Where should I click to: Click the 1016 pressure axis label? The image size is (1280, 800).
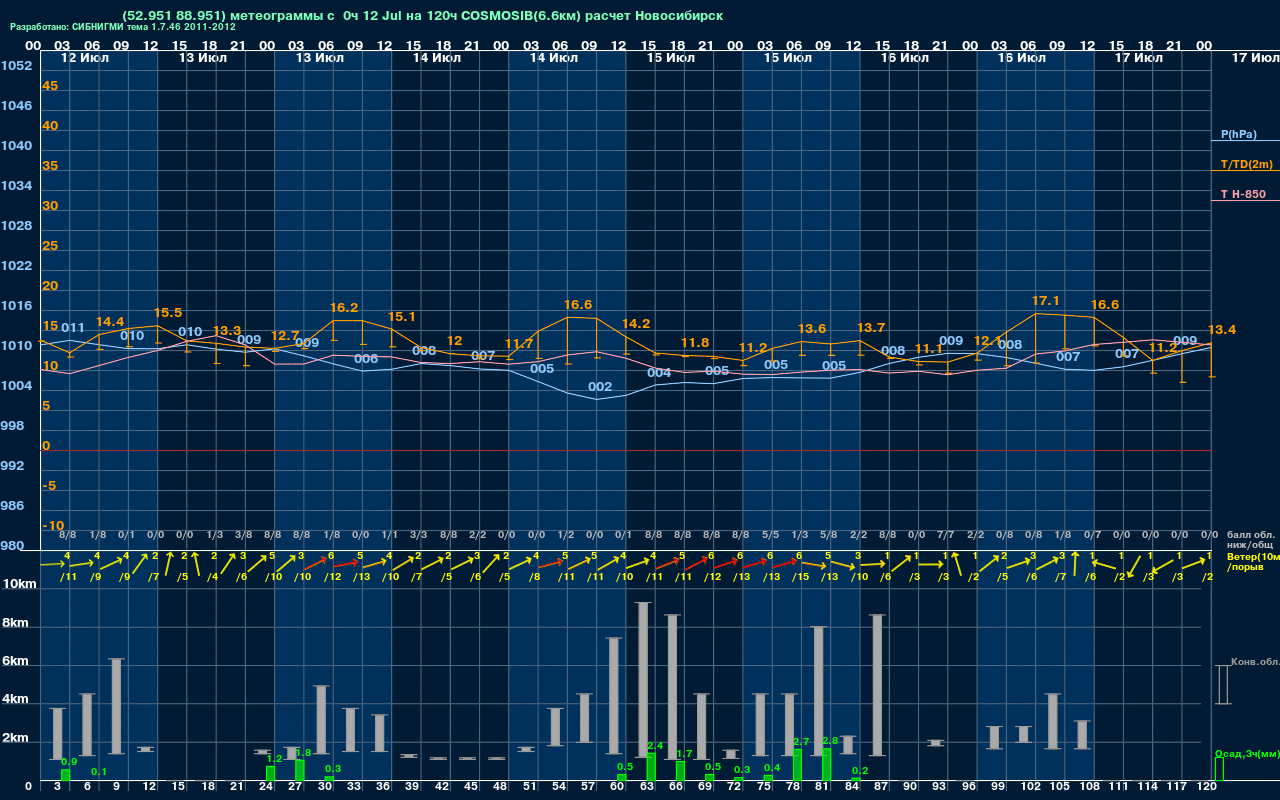16,306
